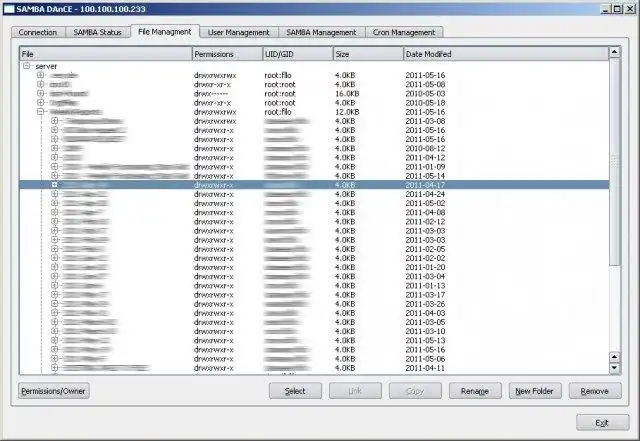Sort by the UID/GID column header
The image size is (640, 441).
click(298, 54)
